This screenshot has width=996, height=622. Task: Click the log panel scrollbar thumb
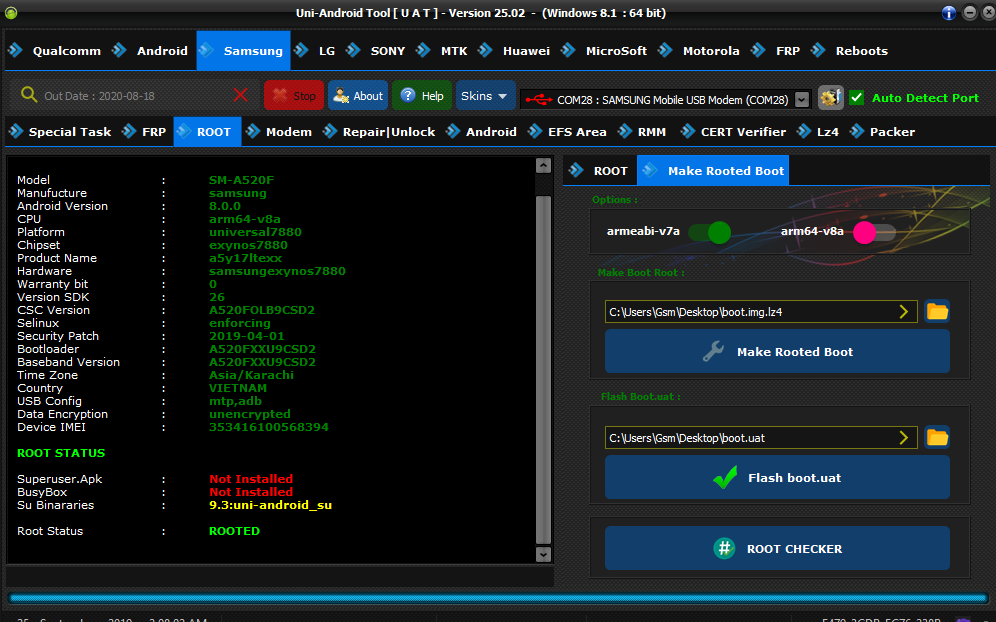(543, 370)
